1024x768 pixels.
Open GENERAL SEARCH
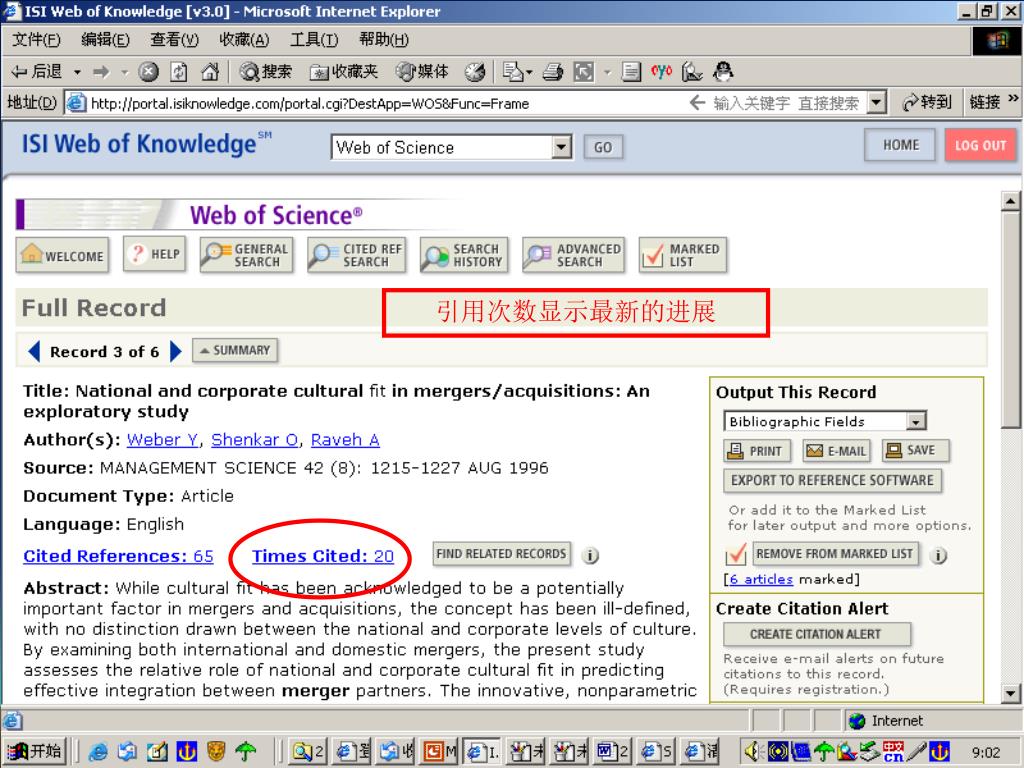[246, 255]
